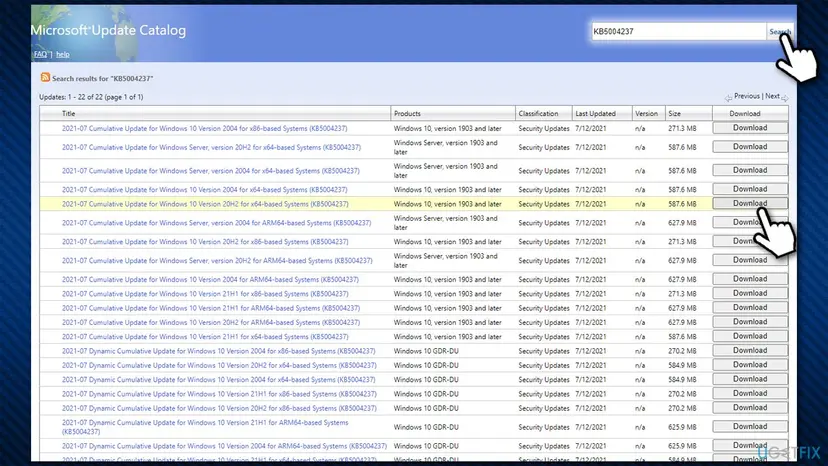Go to the Next results page link
The width and height of the screenshot is (828, 466).
772,96
